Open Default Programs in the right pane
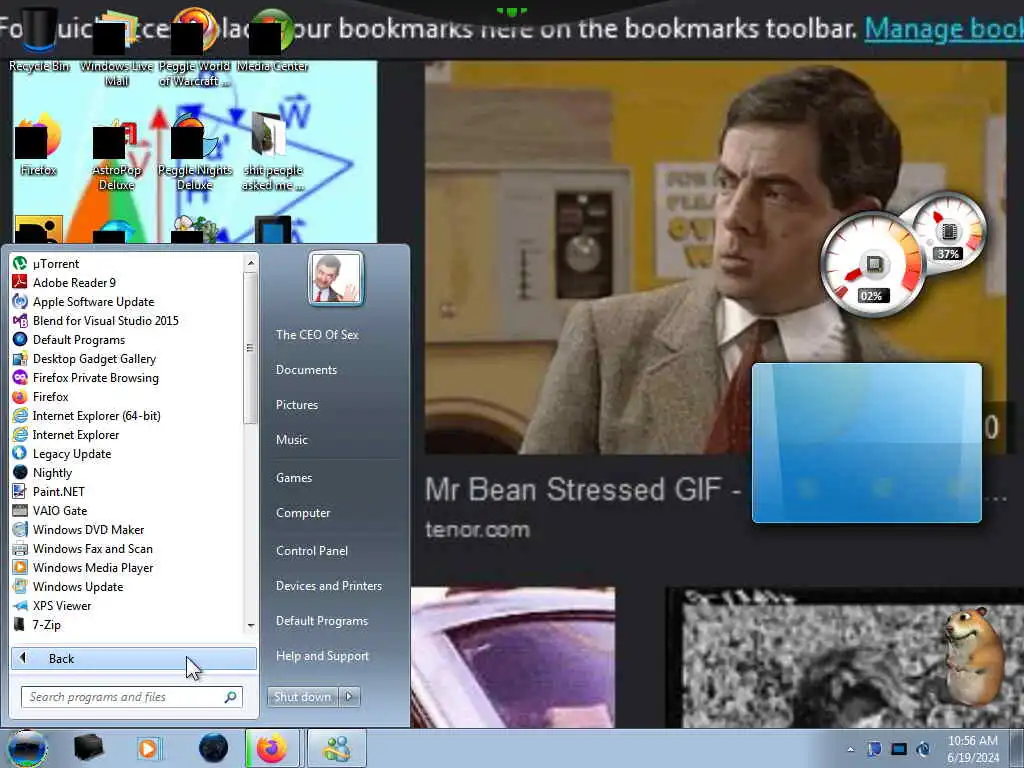The image size is (1024, 768). [x=322, y=621]
